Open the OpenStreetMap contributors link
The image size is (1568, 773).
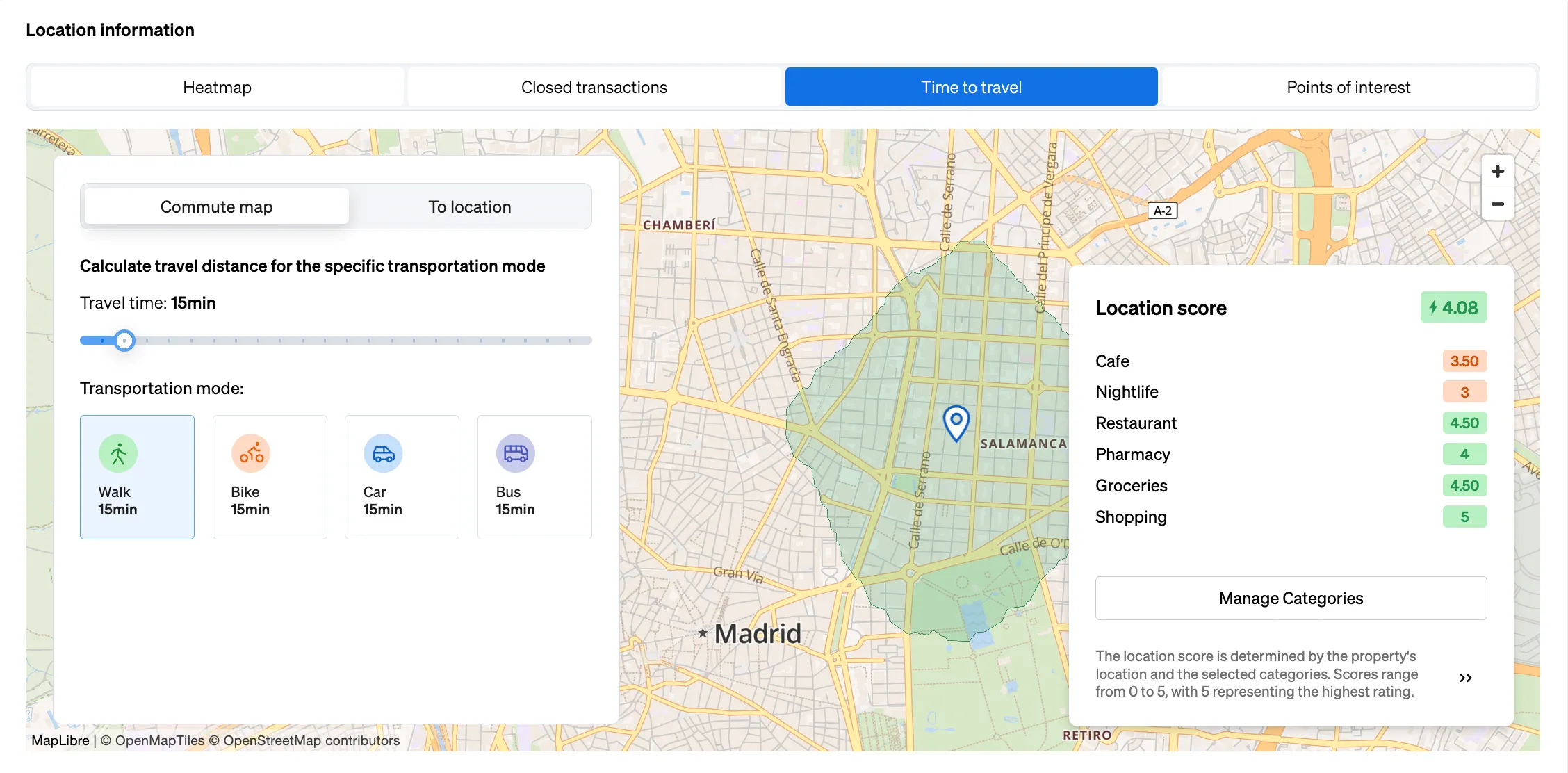click(x=304, y=740)
